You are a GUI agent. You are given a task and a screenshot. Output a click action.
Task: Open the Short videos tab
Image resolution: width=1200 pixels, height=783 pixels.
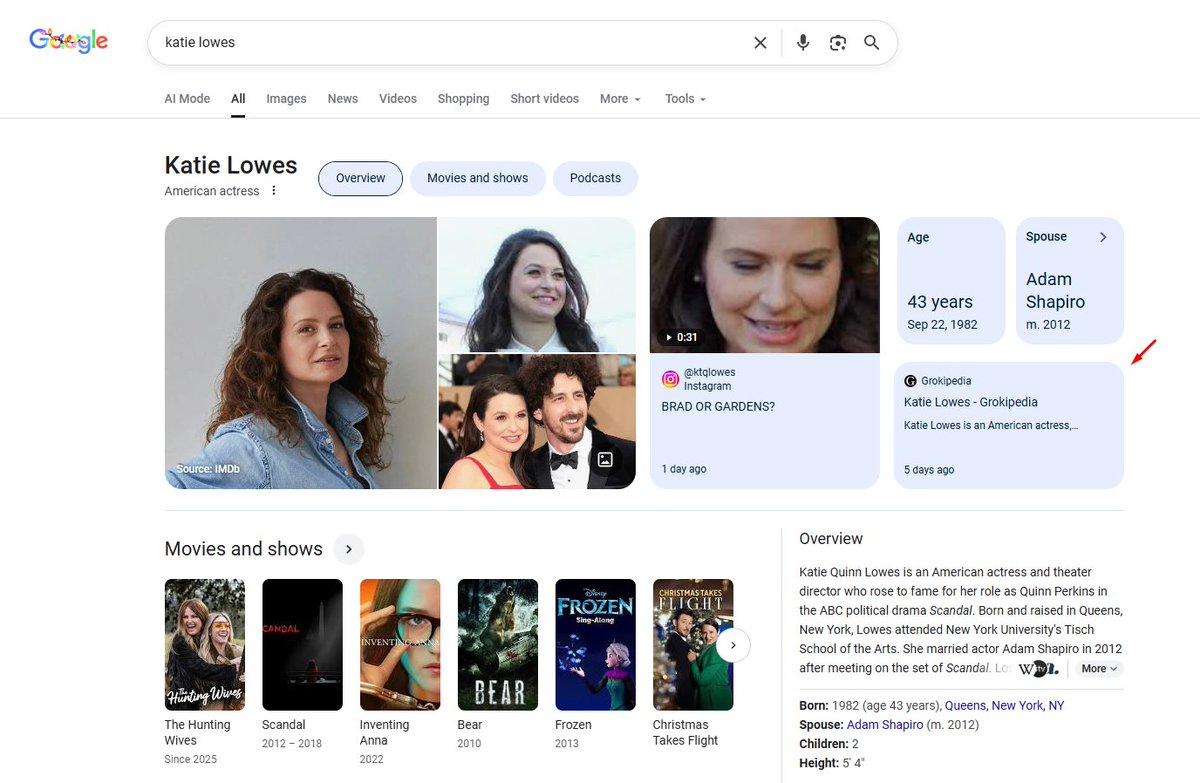(544, 99)
